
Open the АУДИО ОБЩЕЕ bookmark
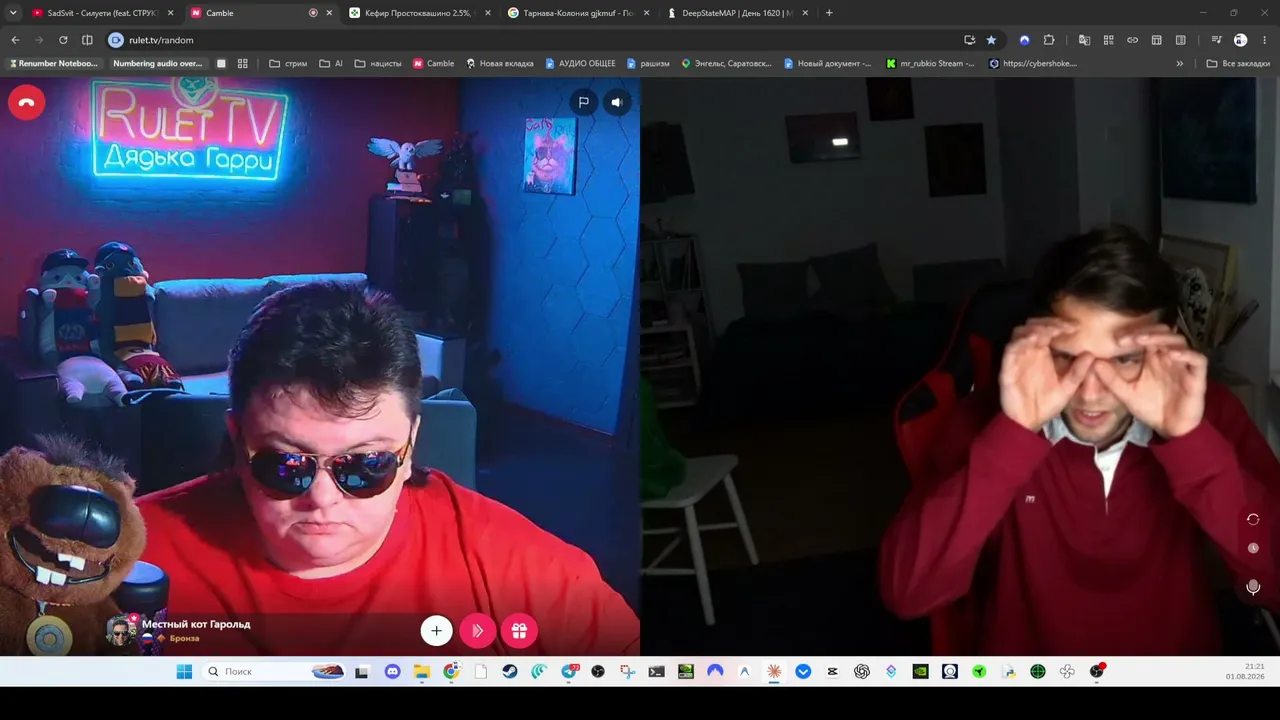[580, 63]
